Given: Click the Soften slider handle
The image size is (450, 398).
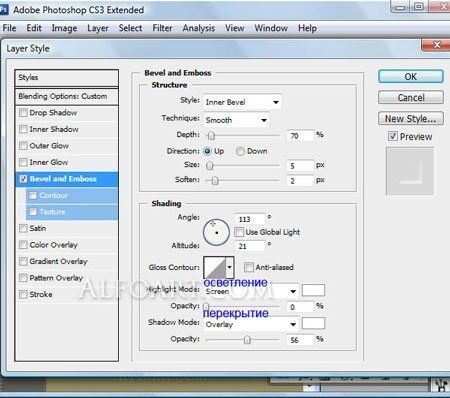Looking at the screenshot, I should point(215,181).
